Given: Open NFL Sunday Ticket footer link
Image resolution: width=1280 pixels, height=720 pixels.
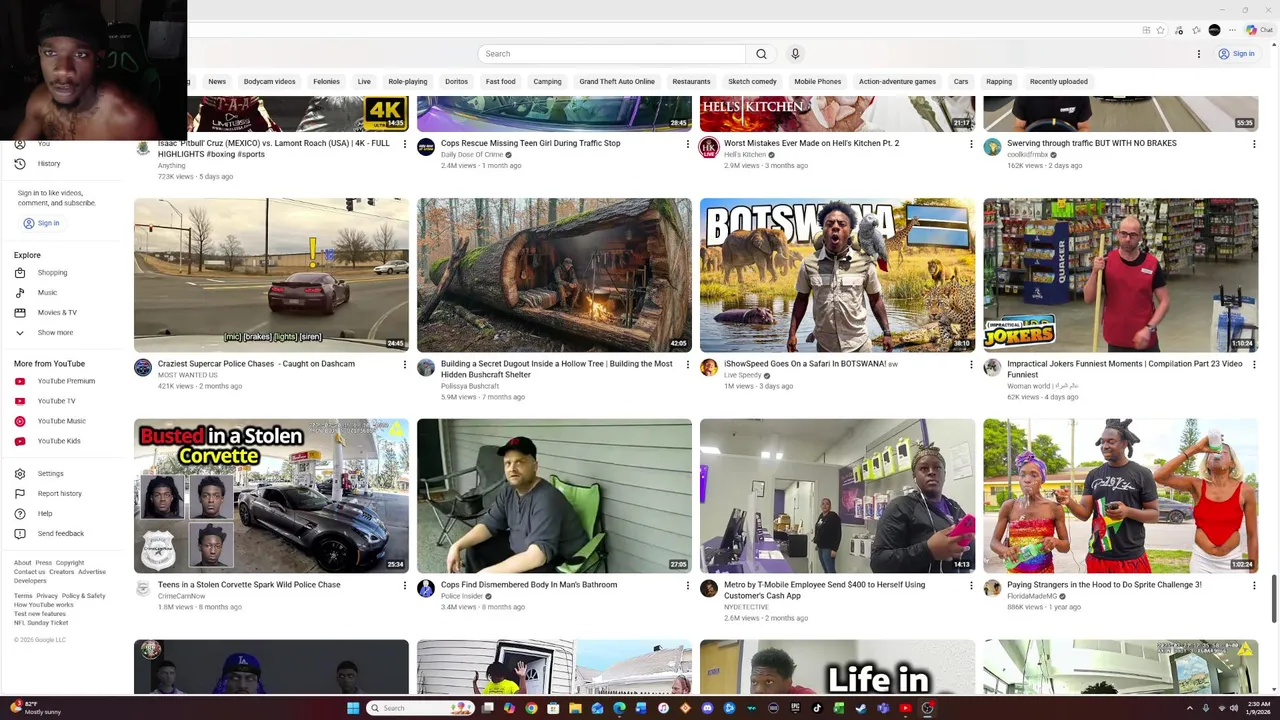Looking at the screenshot, I should (x=41, y=623).
